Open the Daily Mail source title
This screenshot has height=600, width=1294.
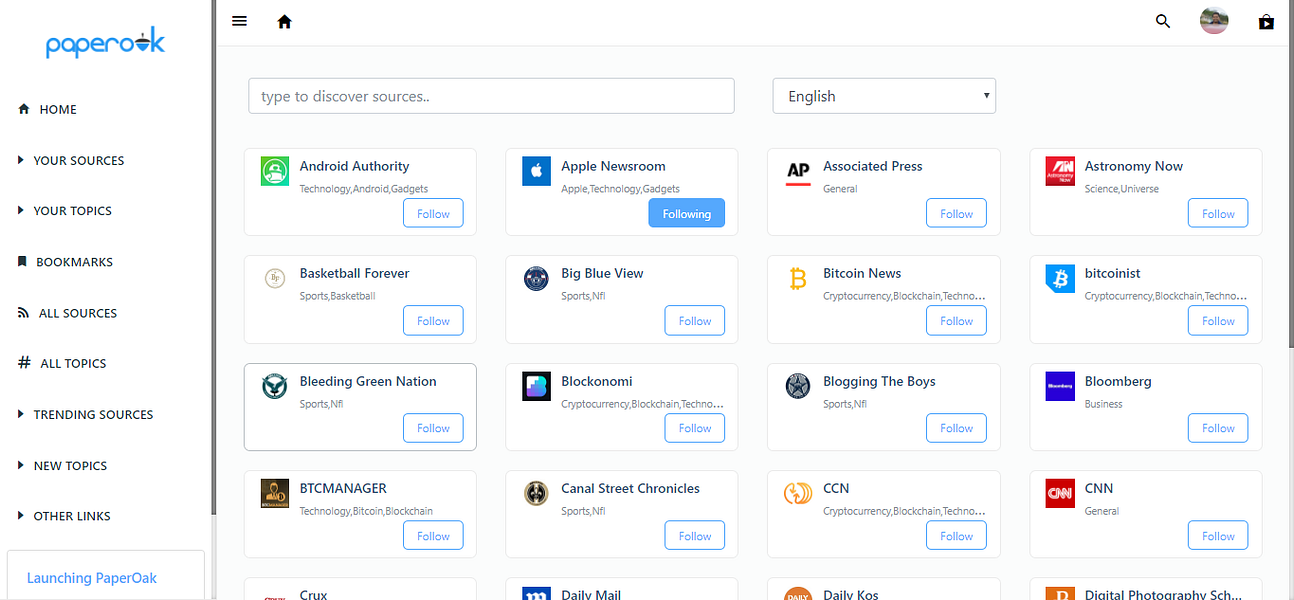pos(591,594)
